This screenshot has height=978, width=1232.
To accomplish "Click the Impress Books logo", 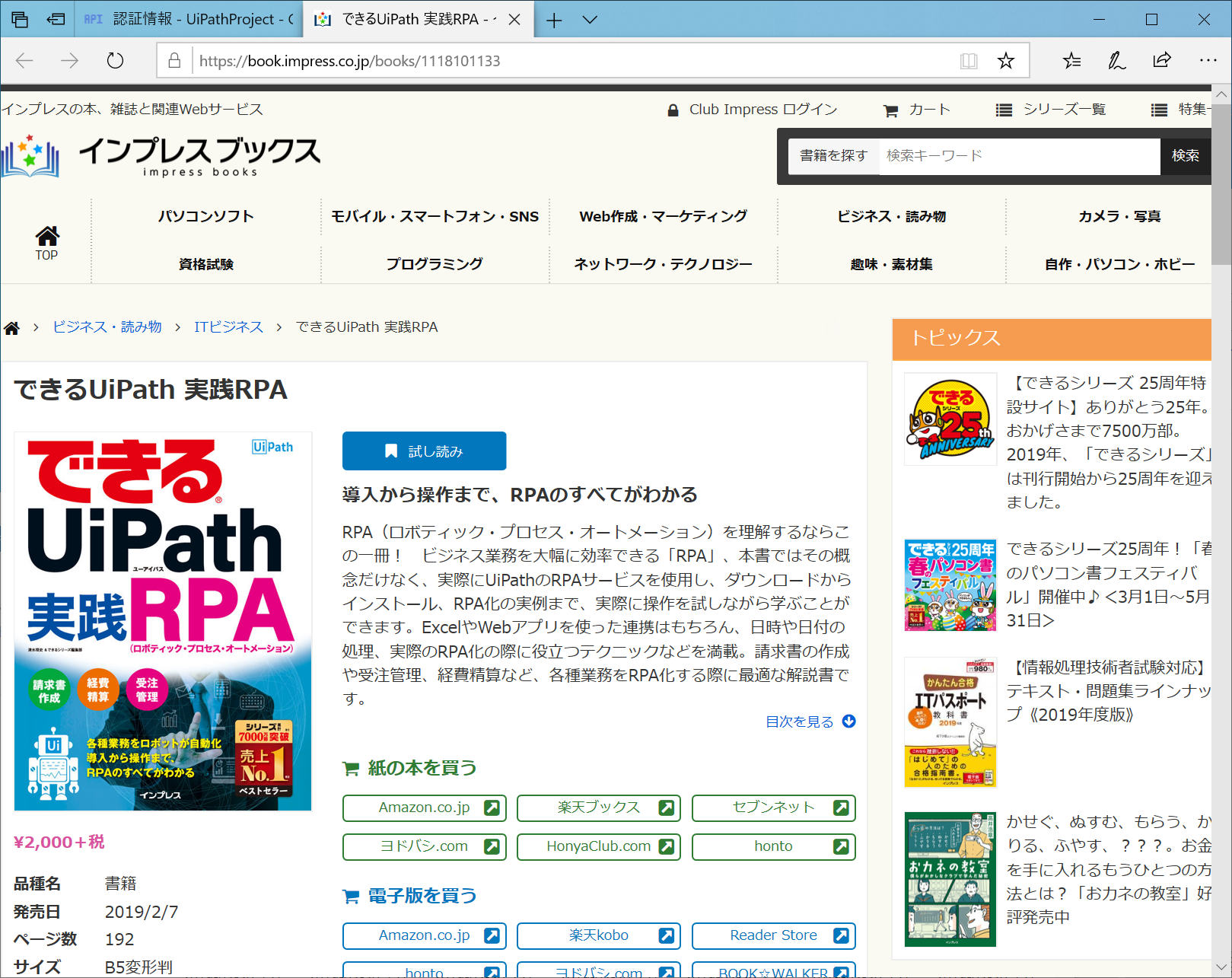I will click(162, 157).
